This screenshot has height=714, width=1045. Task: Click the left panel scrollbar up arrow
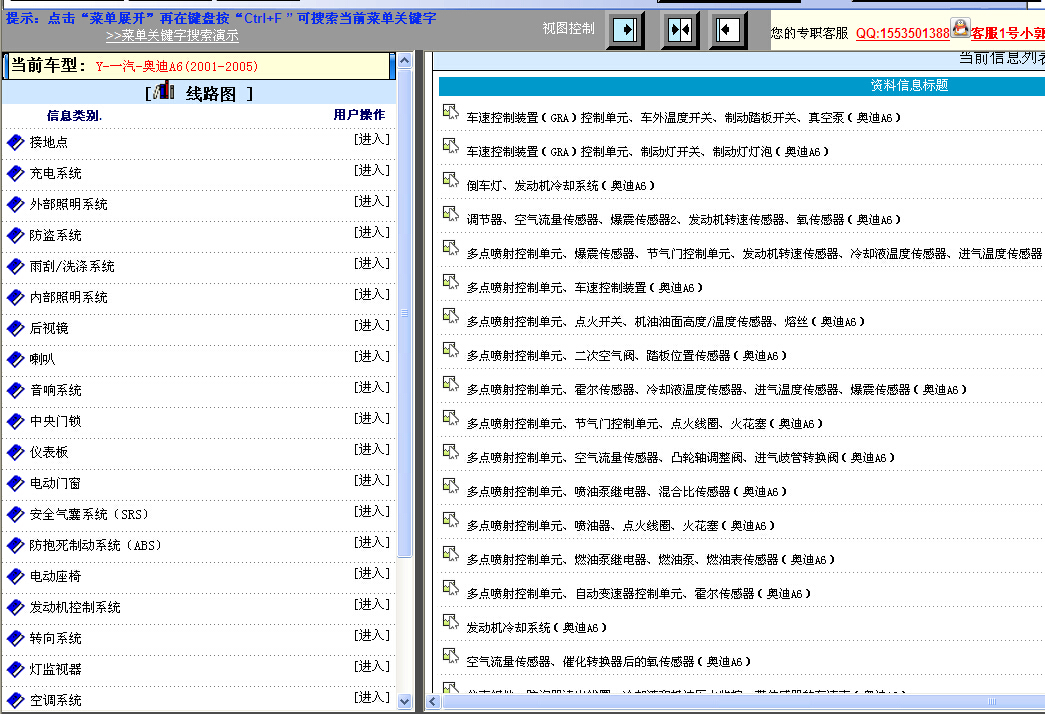405,60
